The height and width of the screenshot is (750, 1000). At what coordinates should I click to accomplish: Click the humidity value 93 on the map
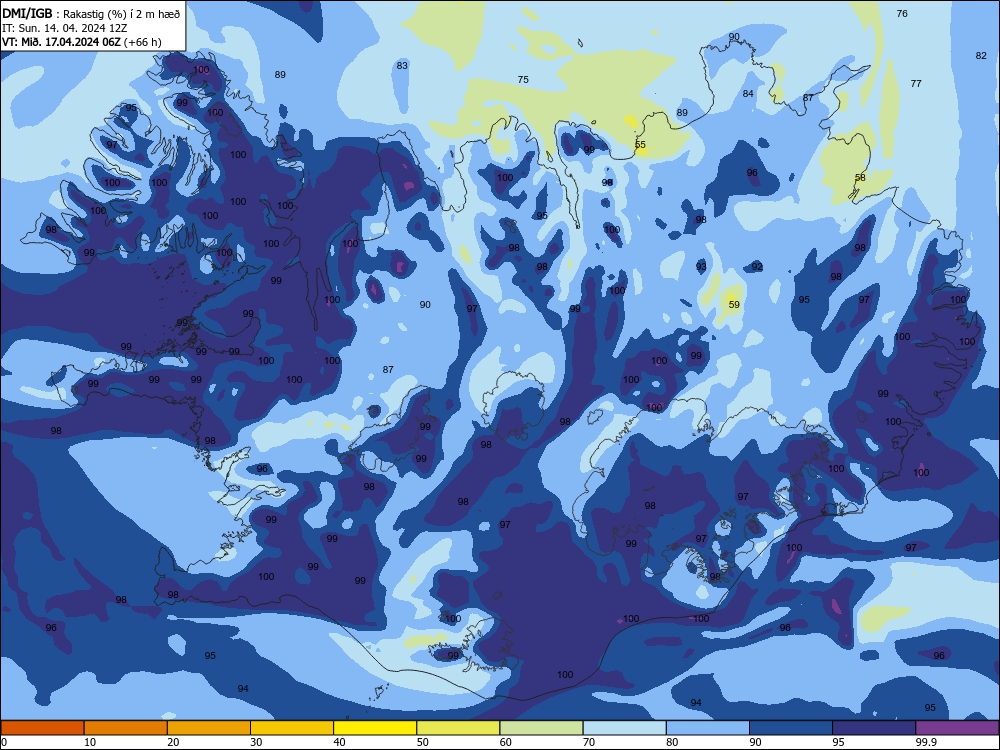[x=701, y=267]
